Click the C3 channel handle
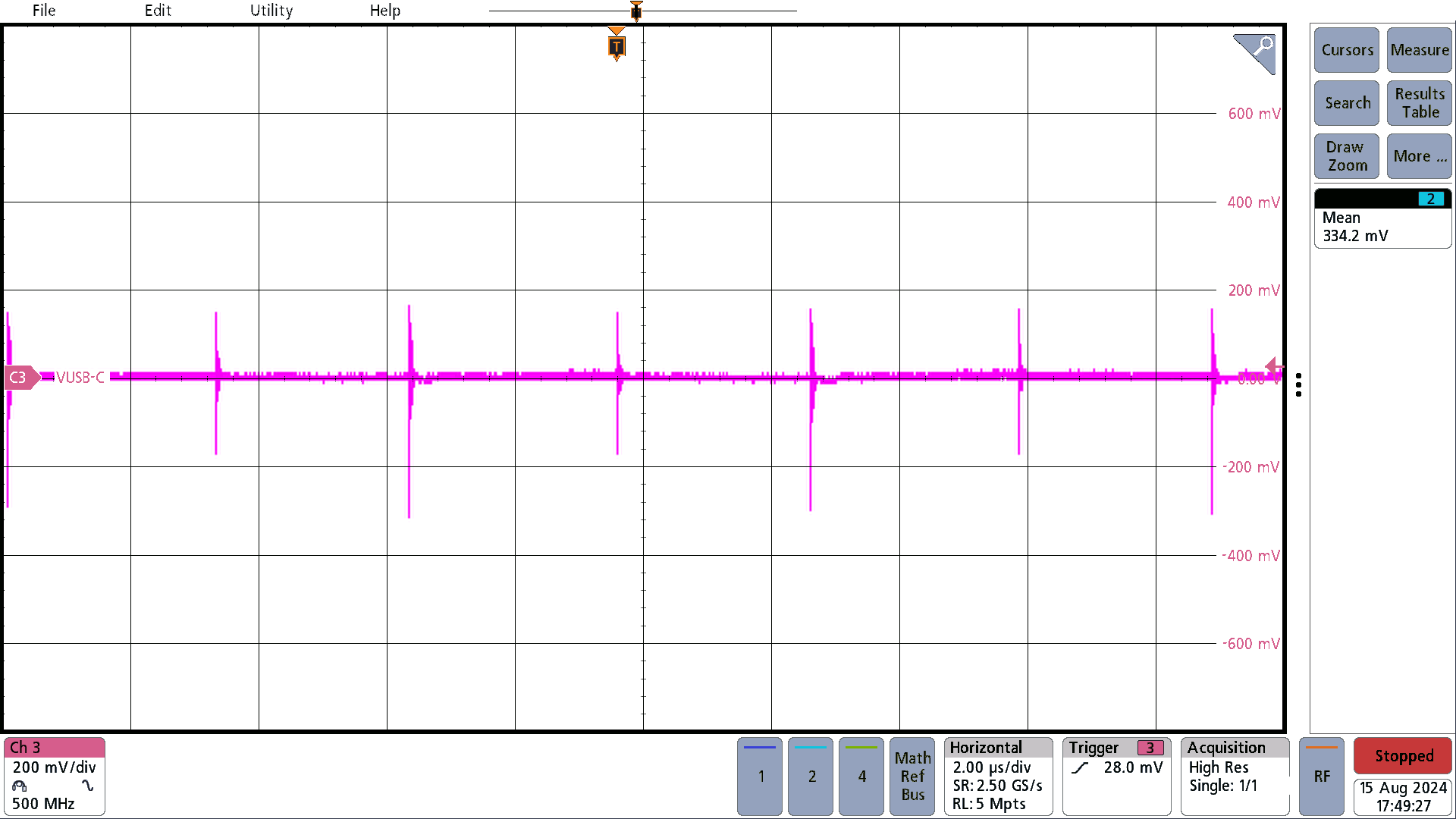 point(21,378)
